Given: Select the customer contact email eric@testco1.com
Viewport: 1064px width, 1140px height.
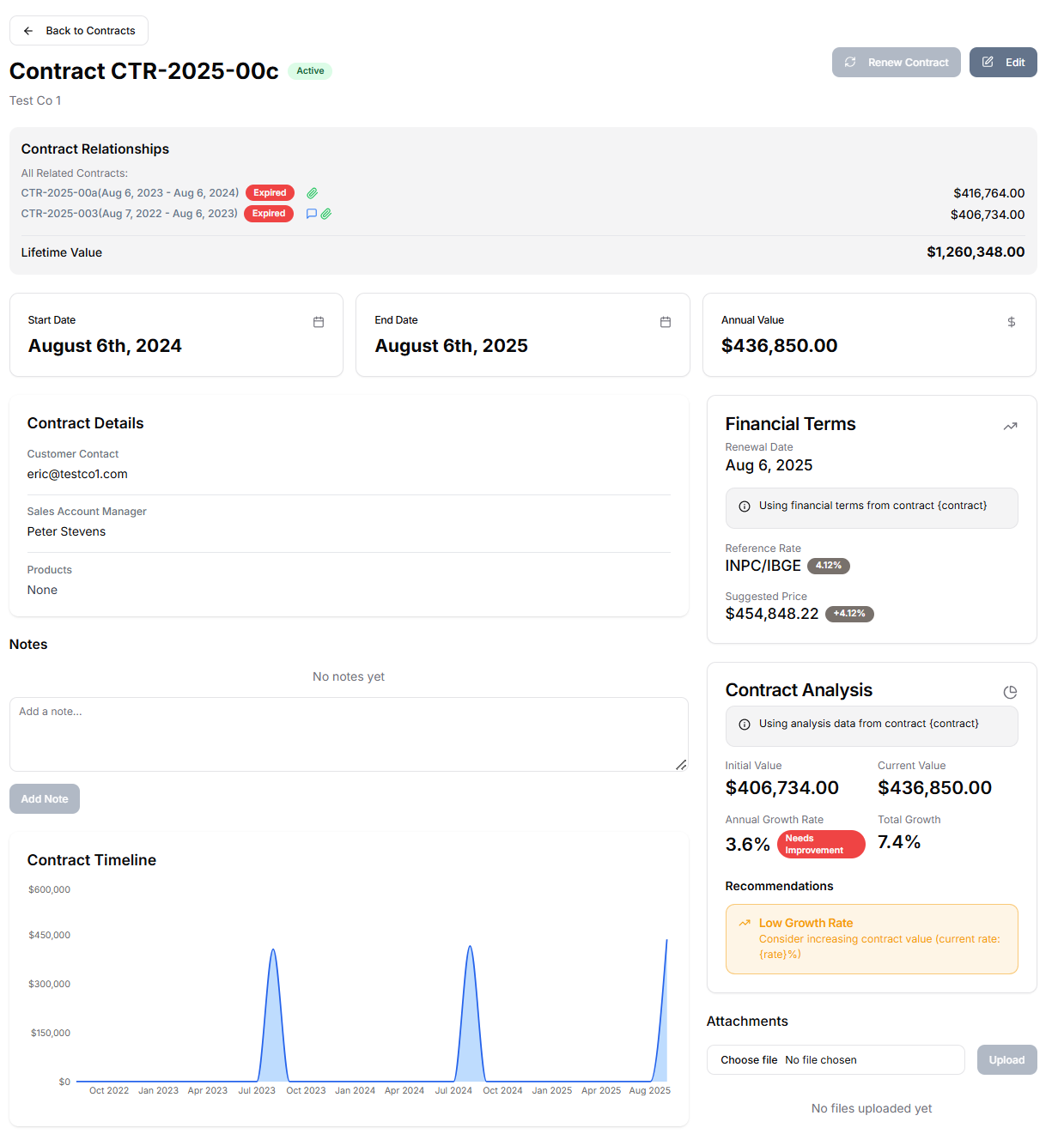Looking at the screenshot, I should coord(77,474).
